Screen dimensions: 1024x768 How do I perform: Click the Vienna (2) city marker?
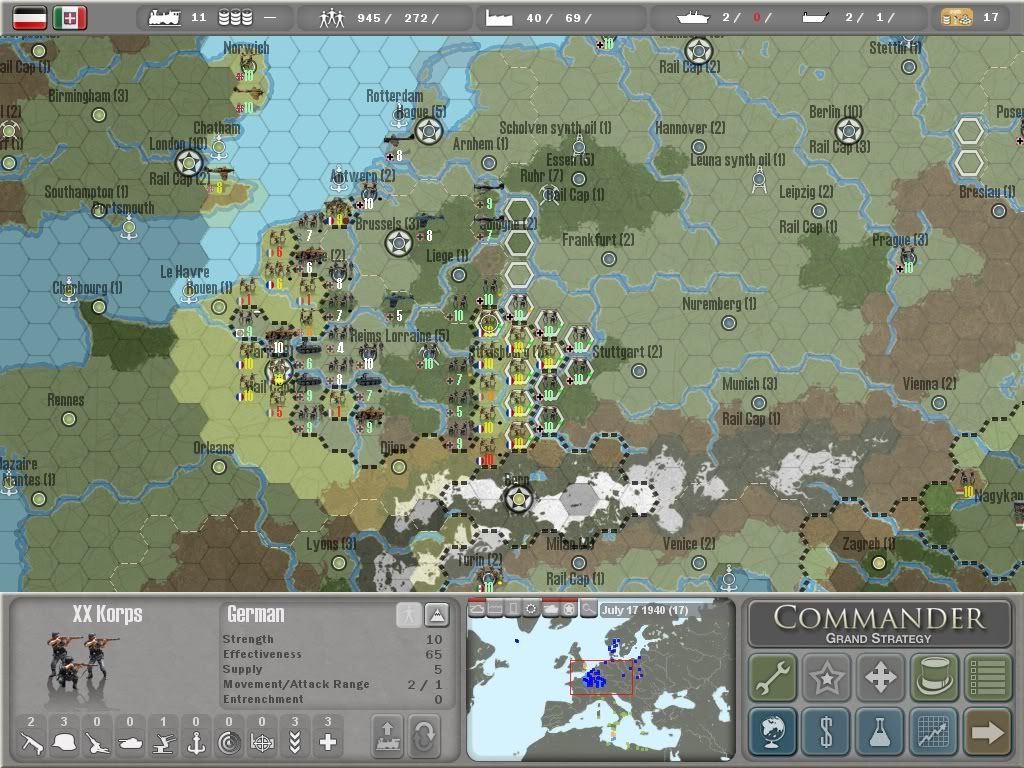pyautogui.click(x=938, y=403)
